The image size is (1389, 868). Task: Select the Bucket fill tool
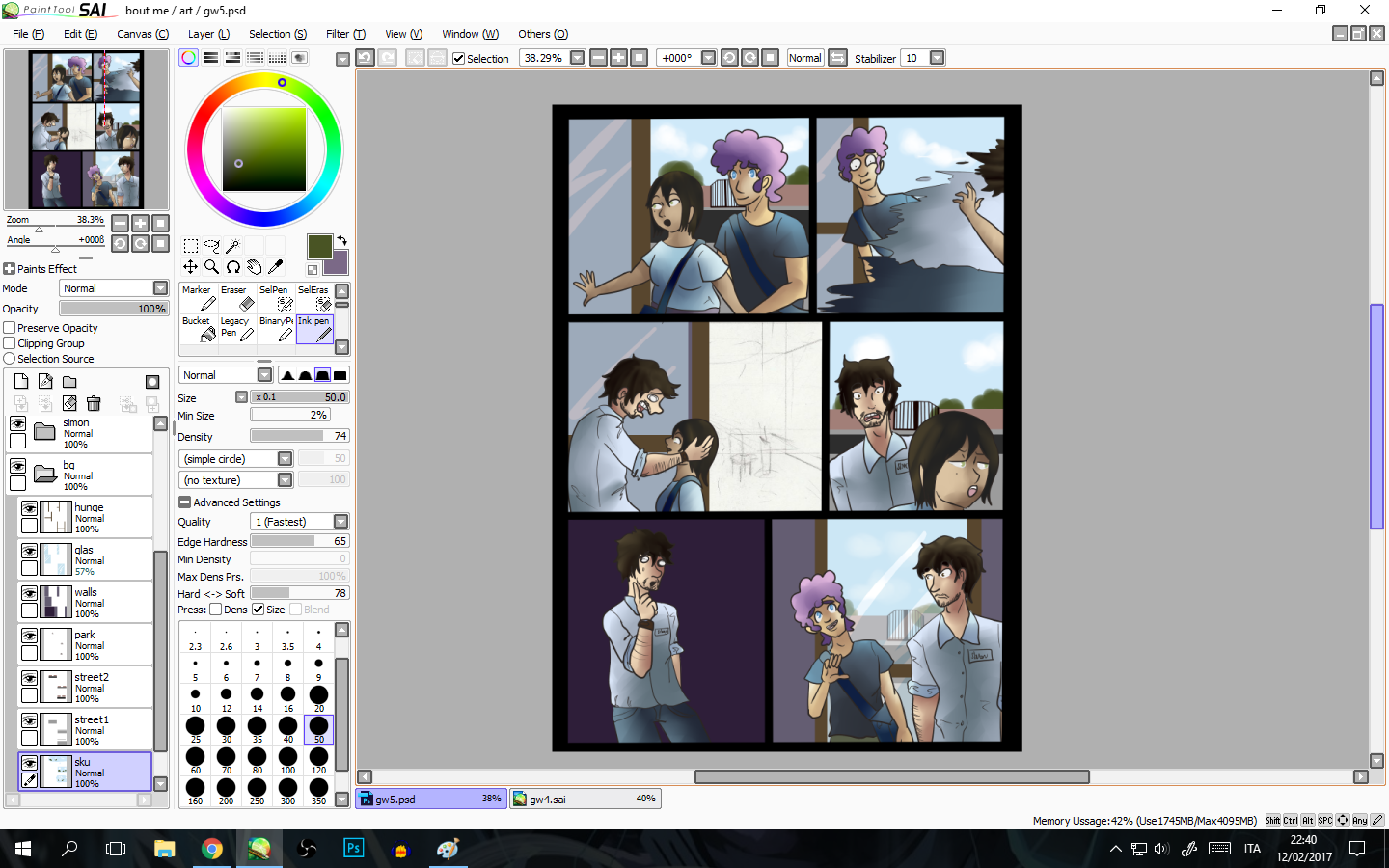[198, 329]
